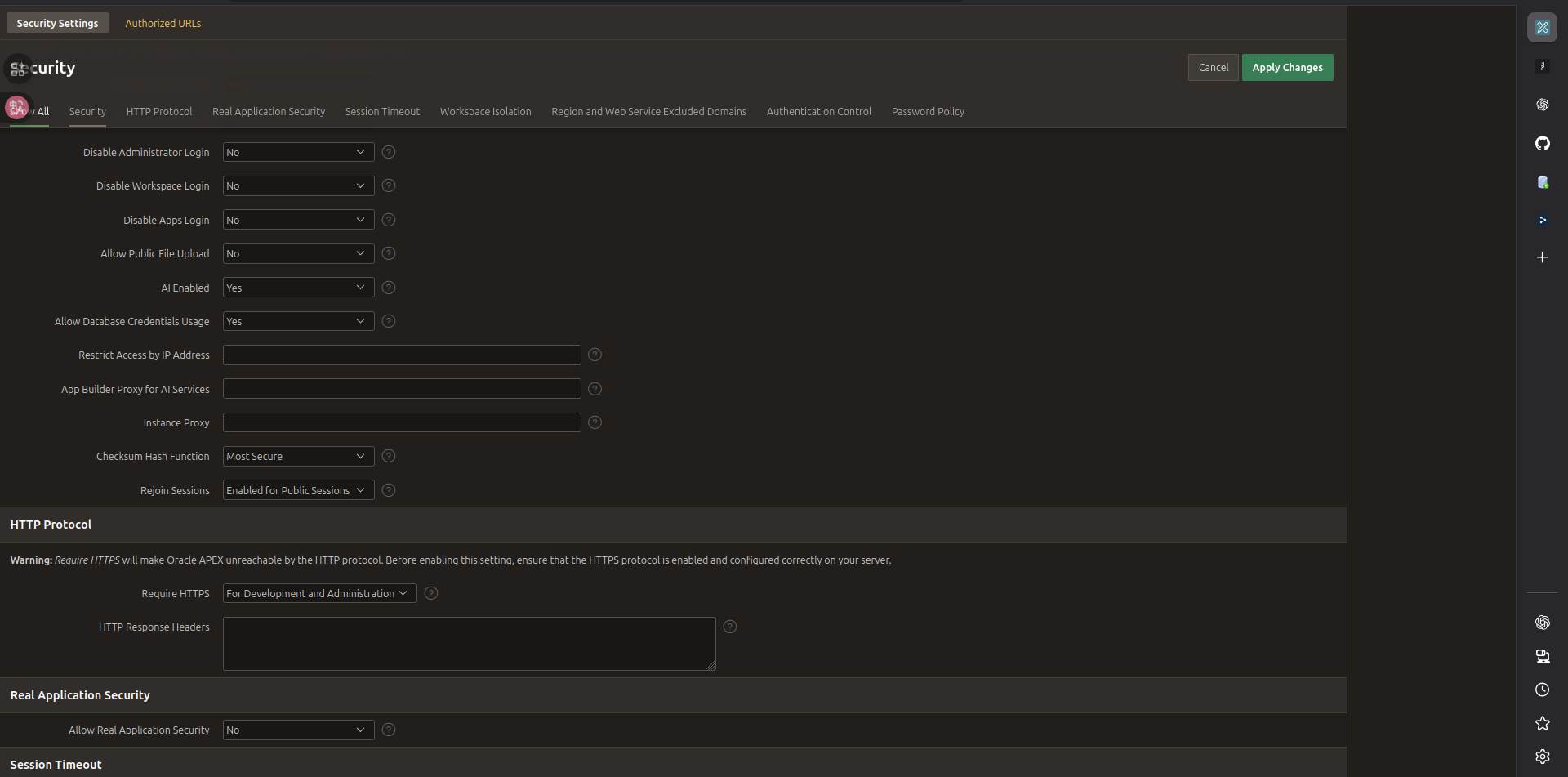Show help for Disable Administrator Login

pyautogui.click(x=389, y=152)
